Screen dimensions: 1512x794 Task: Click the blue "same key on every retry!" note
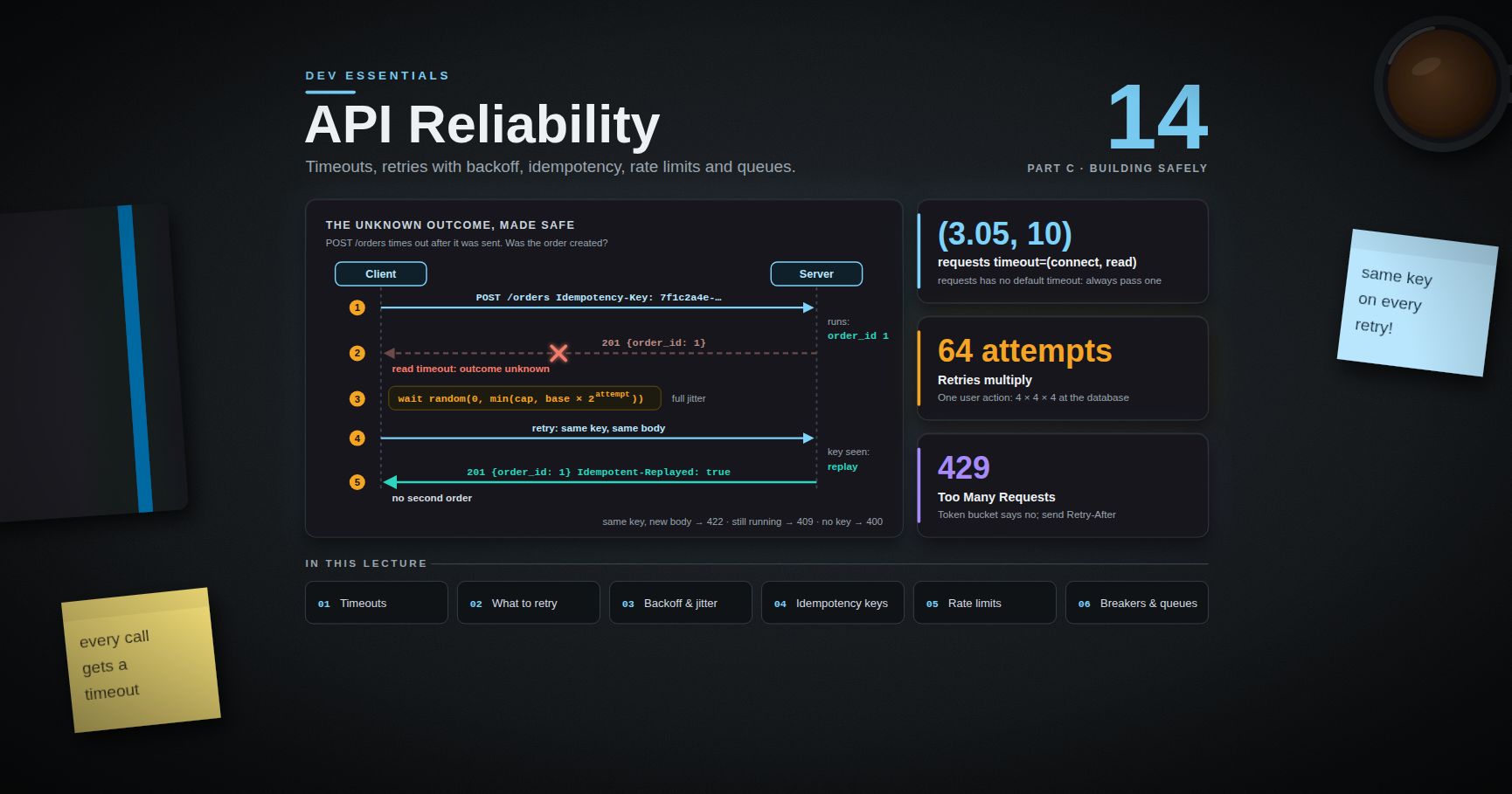coord(1418,302)
